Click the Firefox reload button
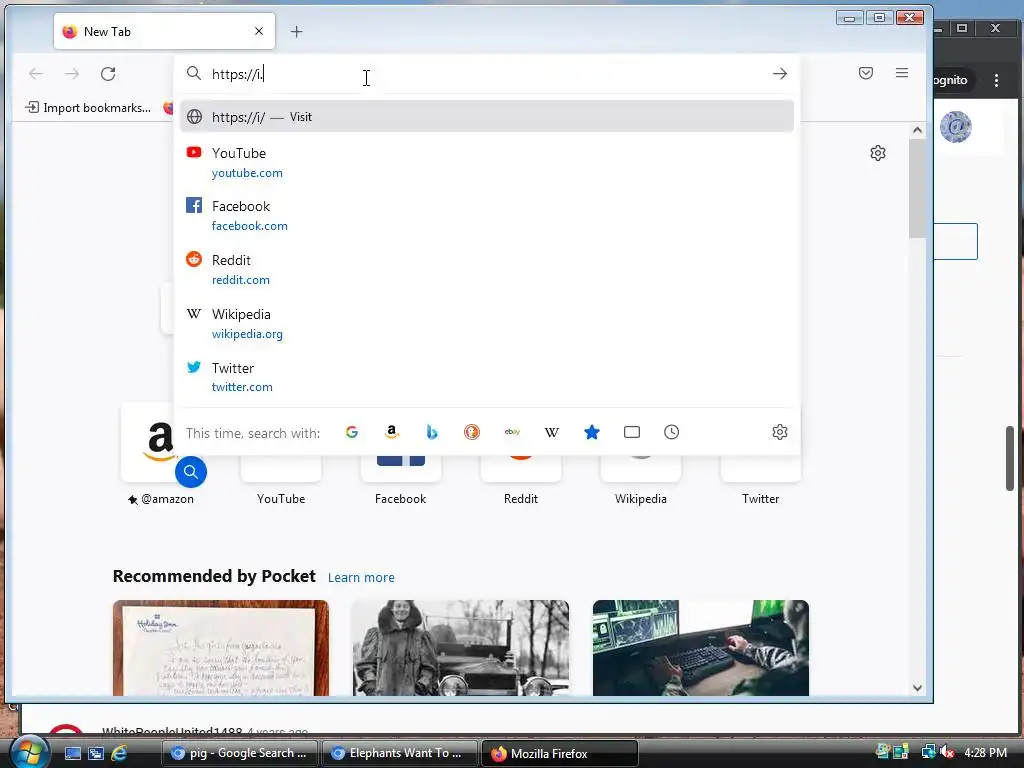 click(x=108, y=74)
